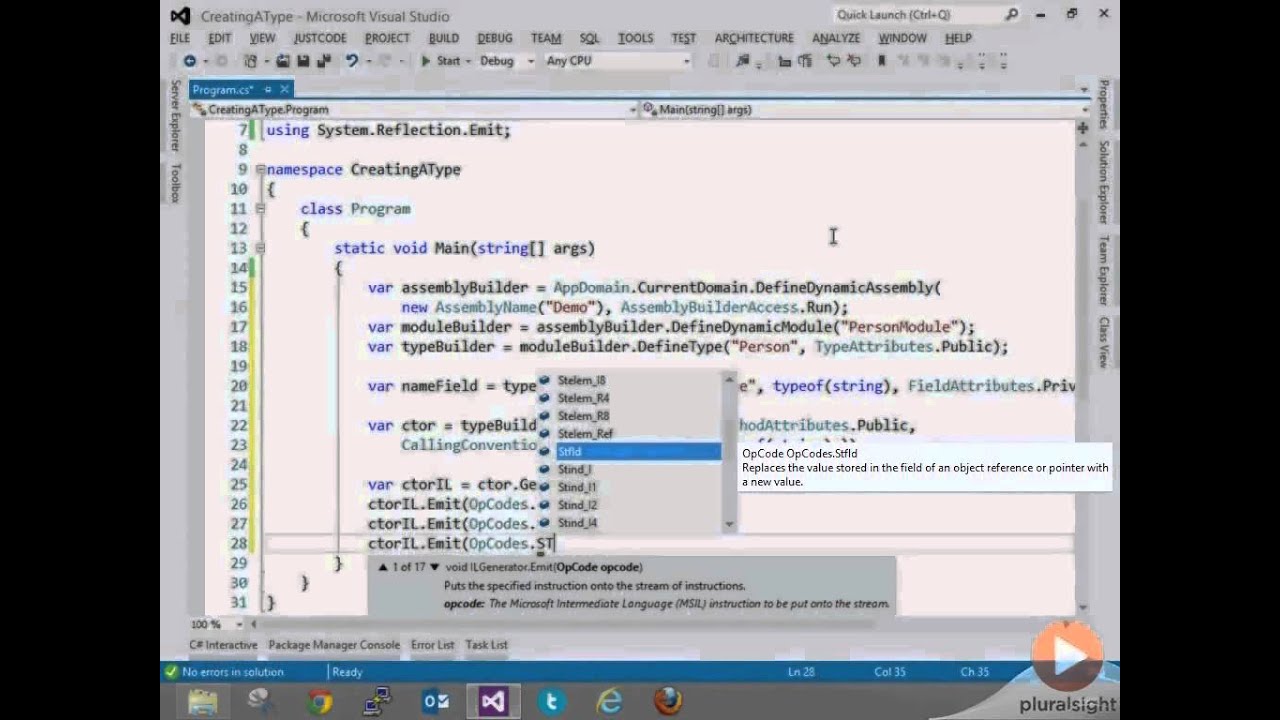Open the FILE menu

click(180, 38)
